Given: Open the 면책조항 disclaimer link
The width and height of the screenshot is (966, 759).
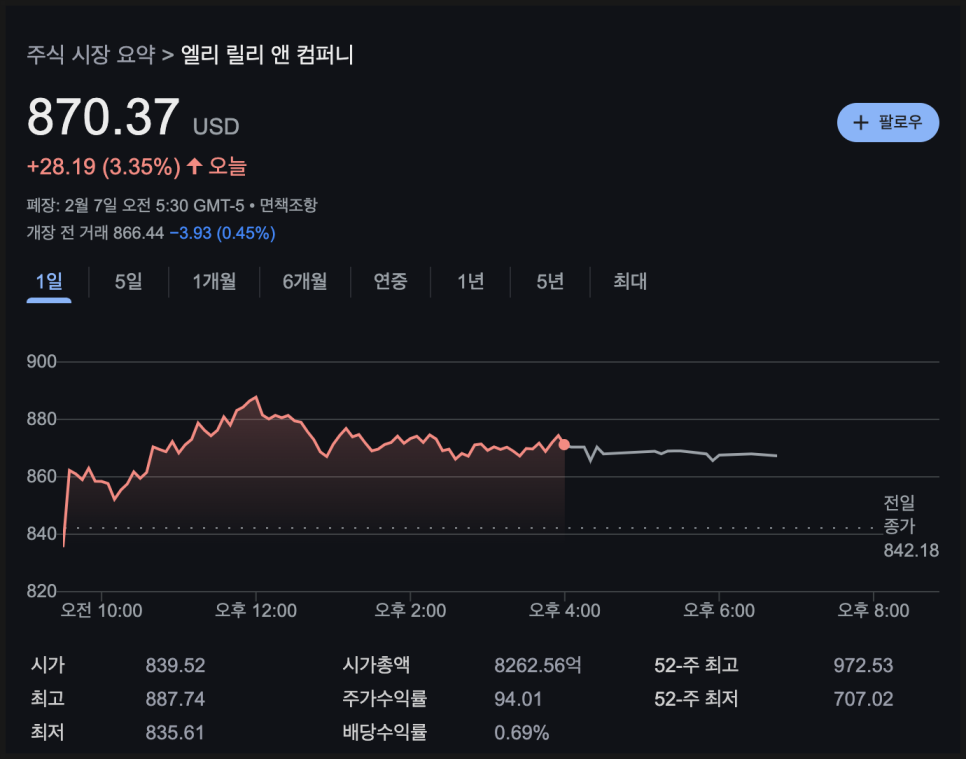Looking at the screenshot, I should (x=288, y=205).
